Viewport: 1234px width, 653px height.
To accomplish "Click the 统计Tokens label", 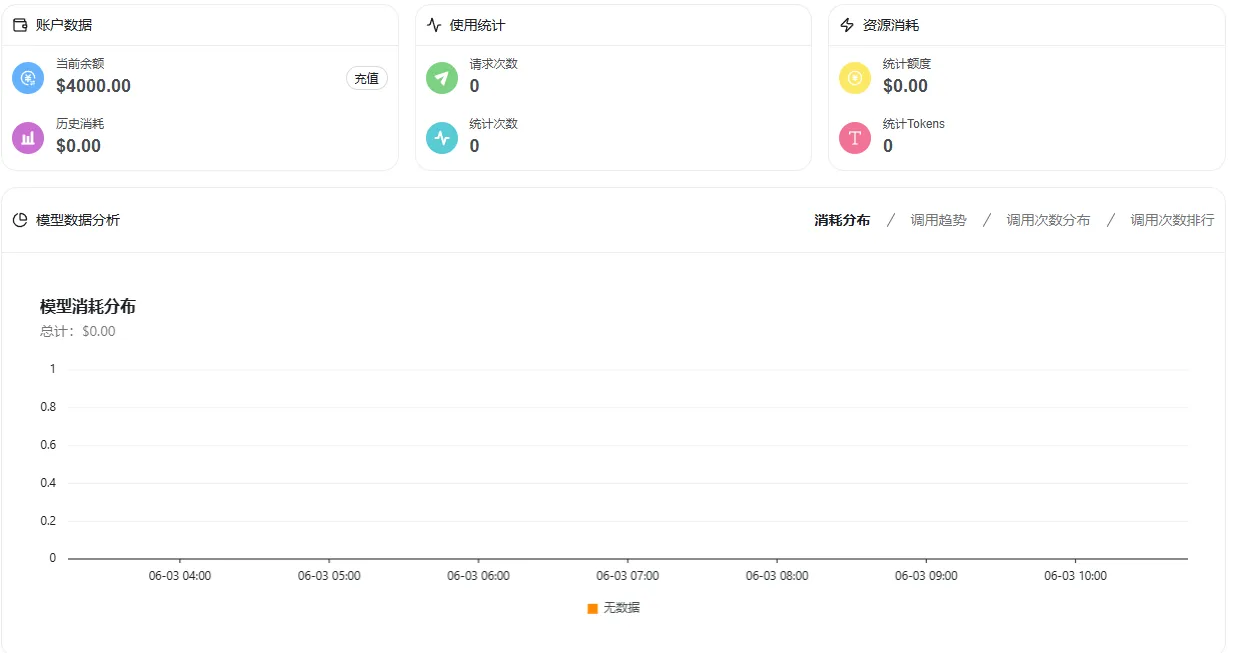I will pyautogui.click(x=914, y=124).
